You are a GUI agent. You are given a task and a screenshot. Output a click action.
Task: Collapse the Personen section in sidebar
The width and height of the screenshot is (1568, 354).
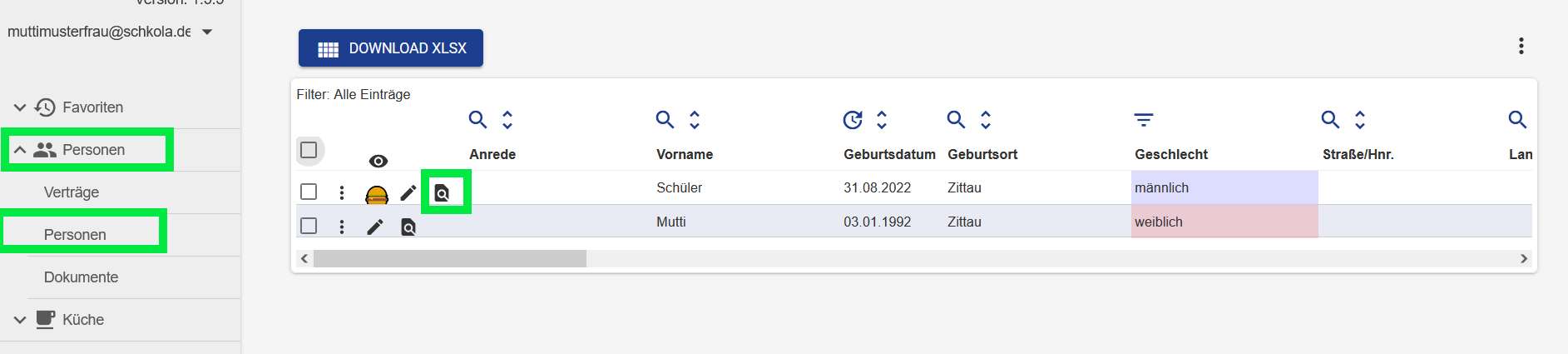[x=20, y=150]
